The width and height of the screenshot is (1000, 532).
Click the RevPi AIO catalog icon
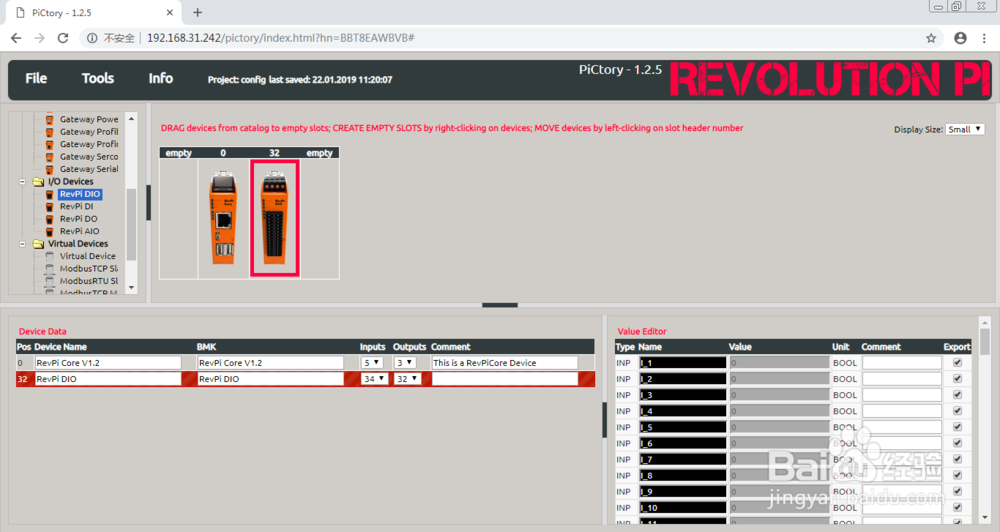[49, 232]
